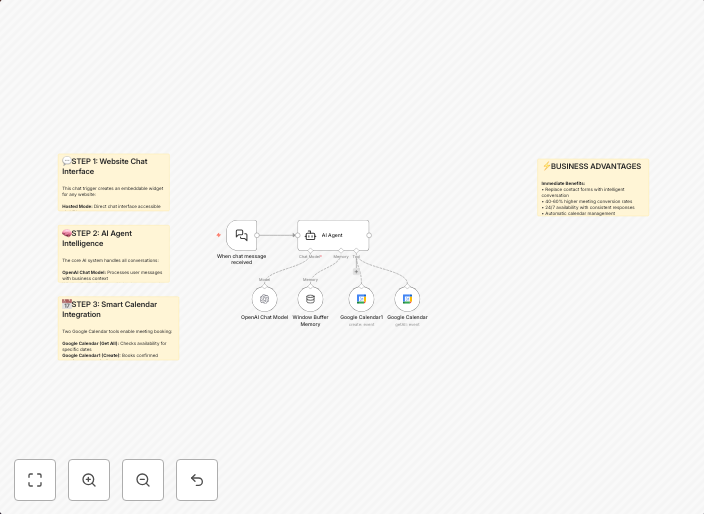Viewport: 704px width, 514px height.
Task: Select the STEP 3 Smart Calendar Integration note
Action: [x=119, y=328]
